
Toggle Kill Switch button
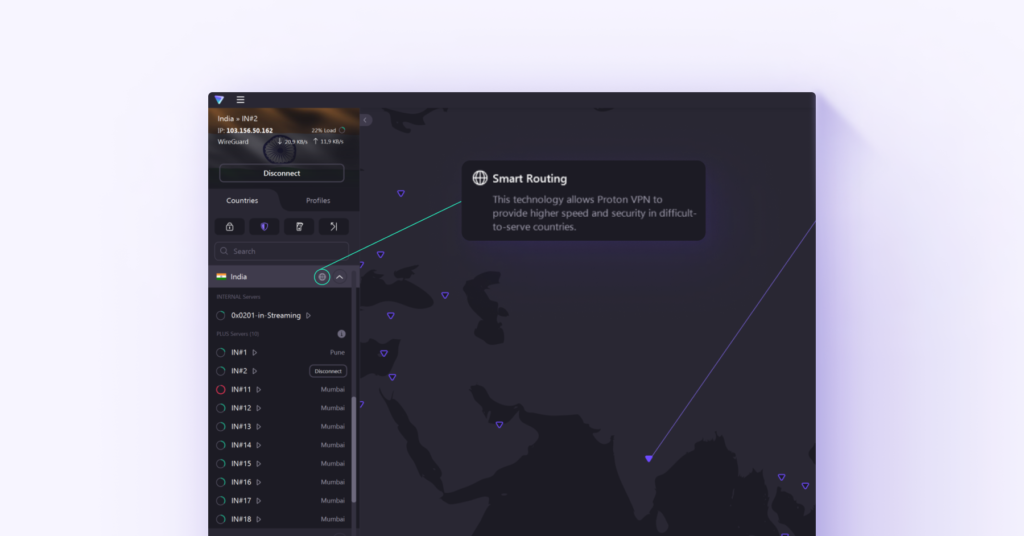pyautogui.click(x=299, y=227)
